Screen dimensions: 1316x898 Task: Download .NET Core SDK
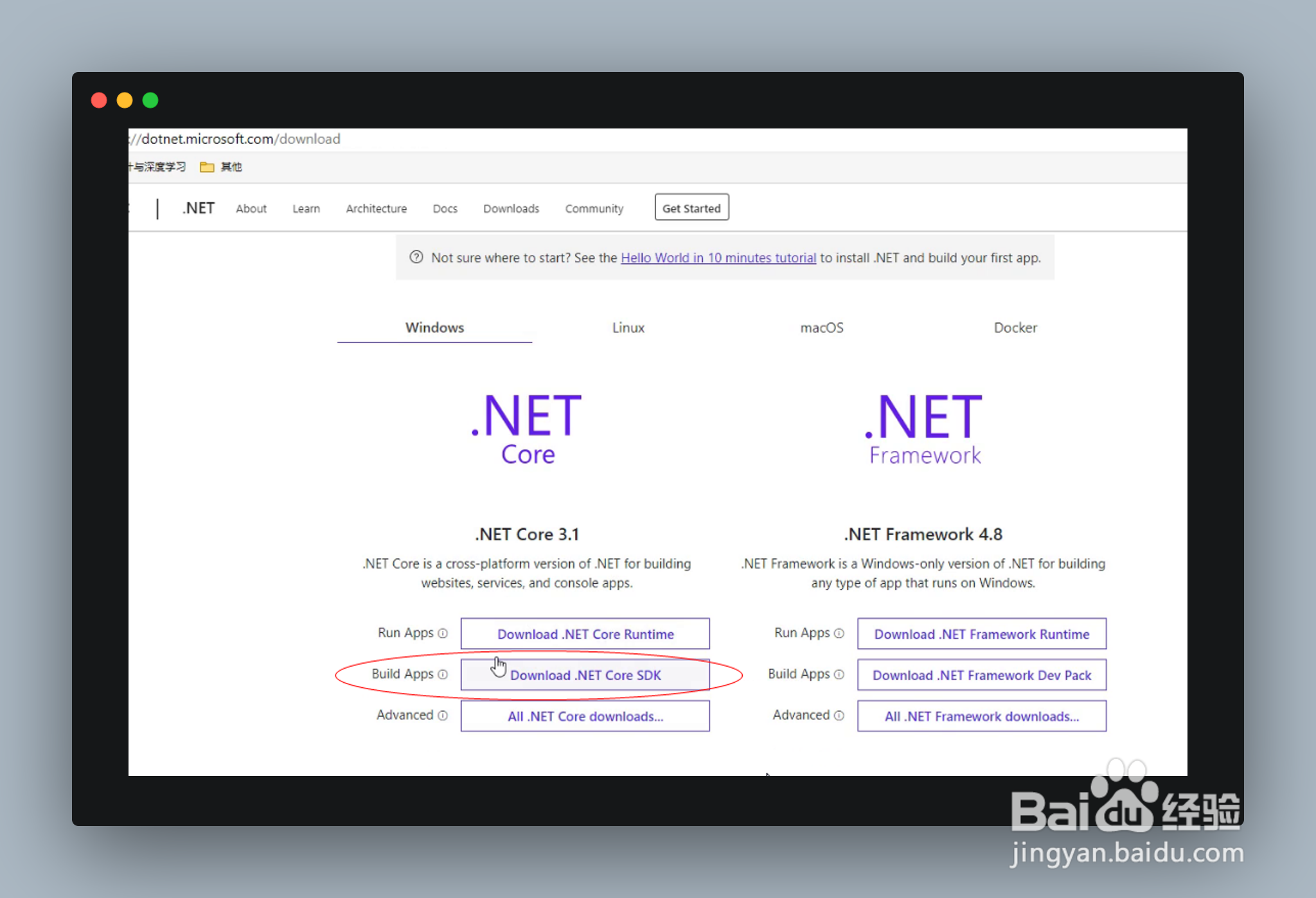click(585, 675)
